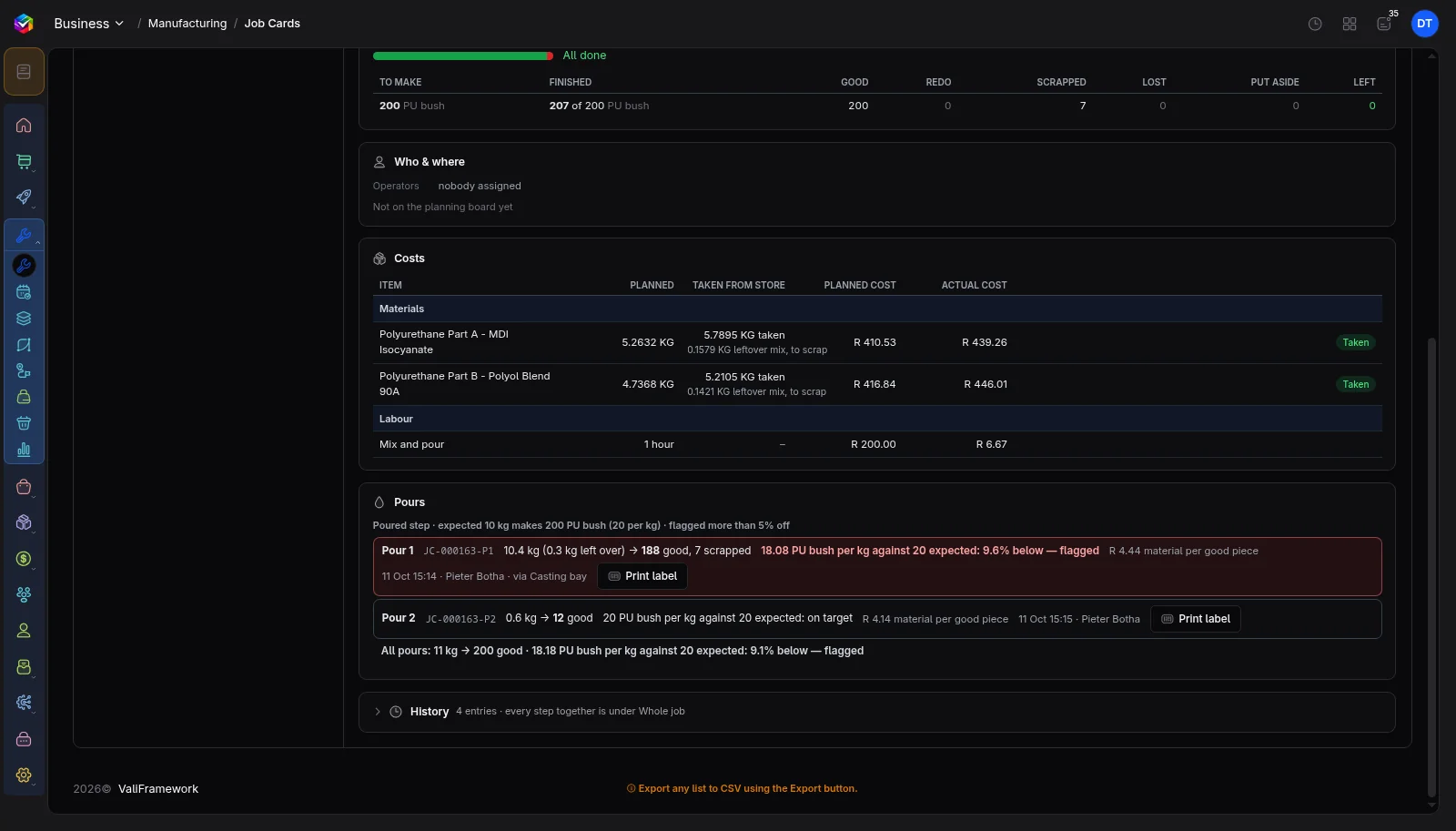This screenshot has width=1456, height=831.
Task: Click Pour 2 code JC-000163-P2
Action: (x=460, y=619)
